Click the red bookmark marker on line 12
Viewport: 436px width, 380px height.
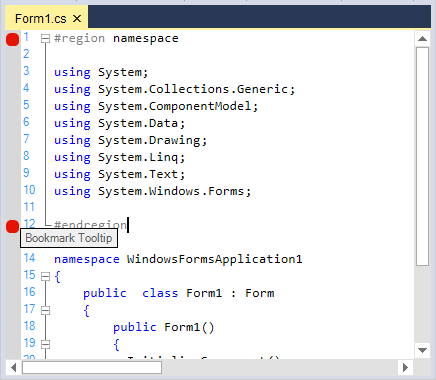click(12, 226)
